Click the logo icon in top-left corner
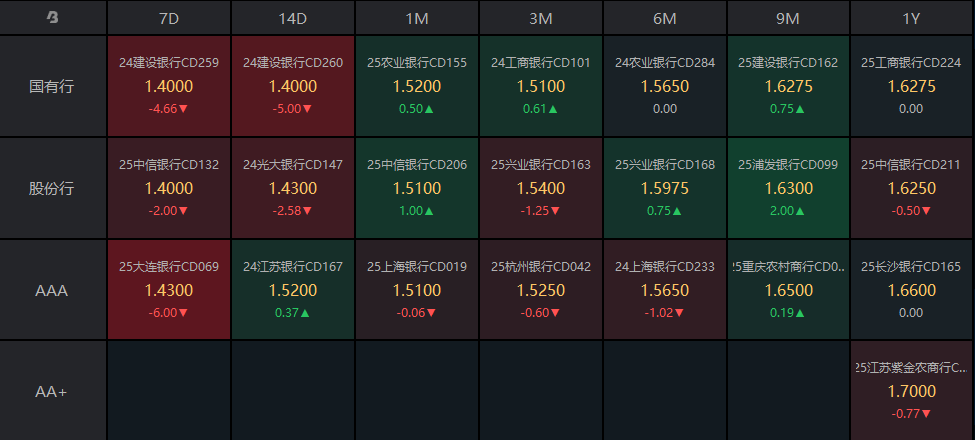This screenshot has width=975, height=440. pyautogui.click(x=53, y=18)
